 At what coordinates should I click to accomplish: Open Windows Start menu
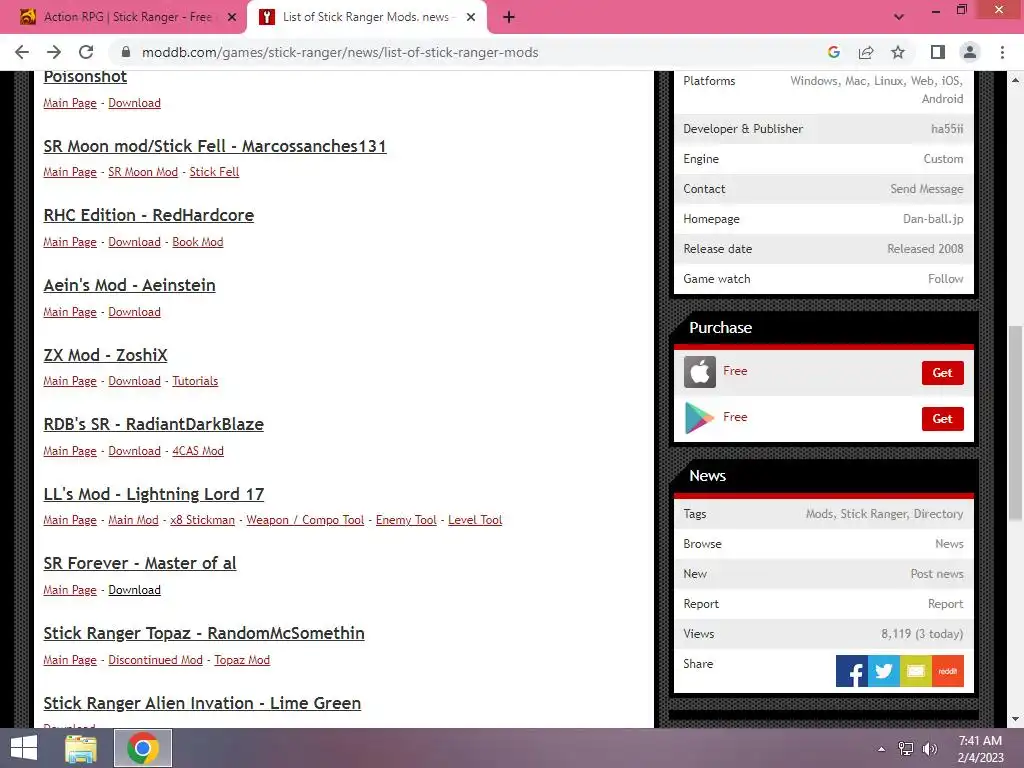24,748
